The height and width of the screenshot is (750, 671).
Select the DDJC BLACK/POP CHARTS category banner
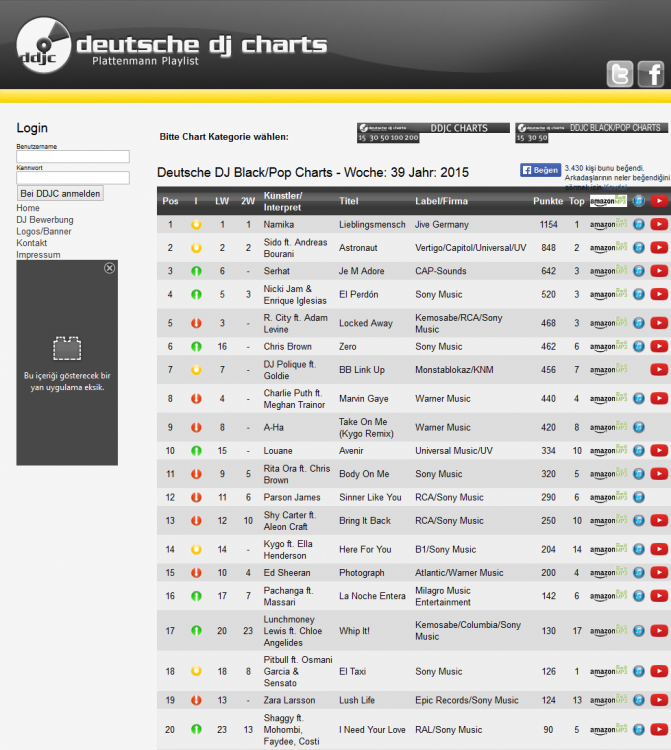(592, 128)
